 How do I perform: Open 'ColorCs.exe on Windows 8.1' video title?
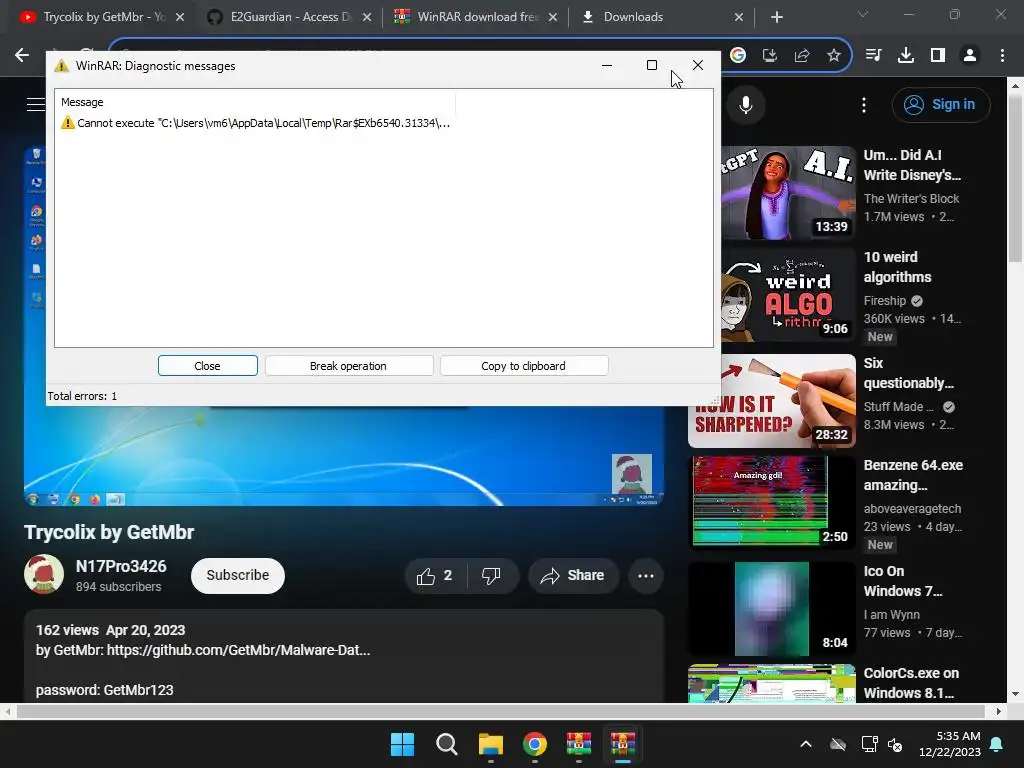[x=912, y=683]
